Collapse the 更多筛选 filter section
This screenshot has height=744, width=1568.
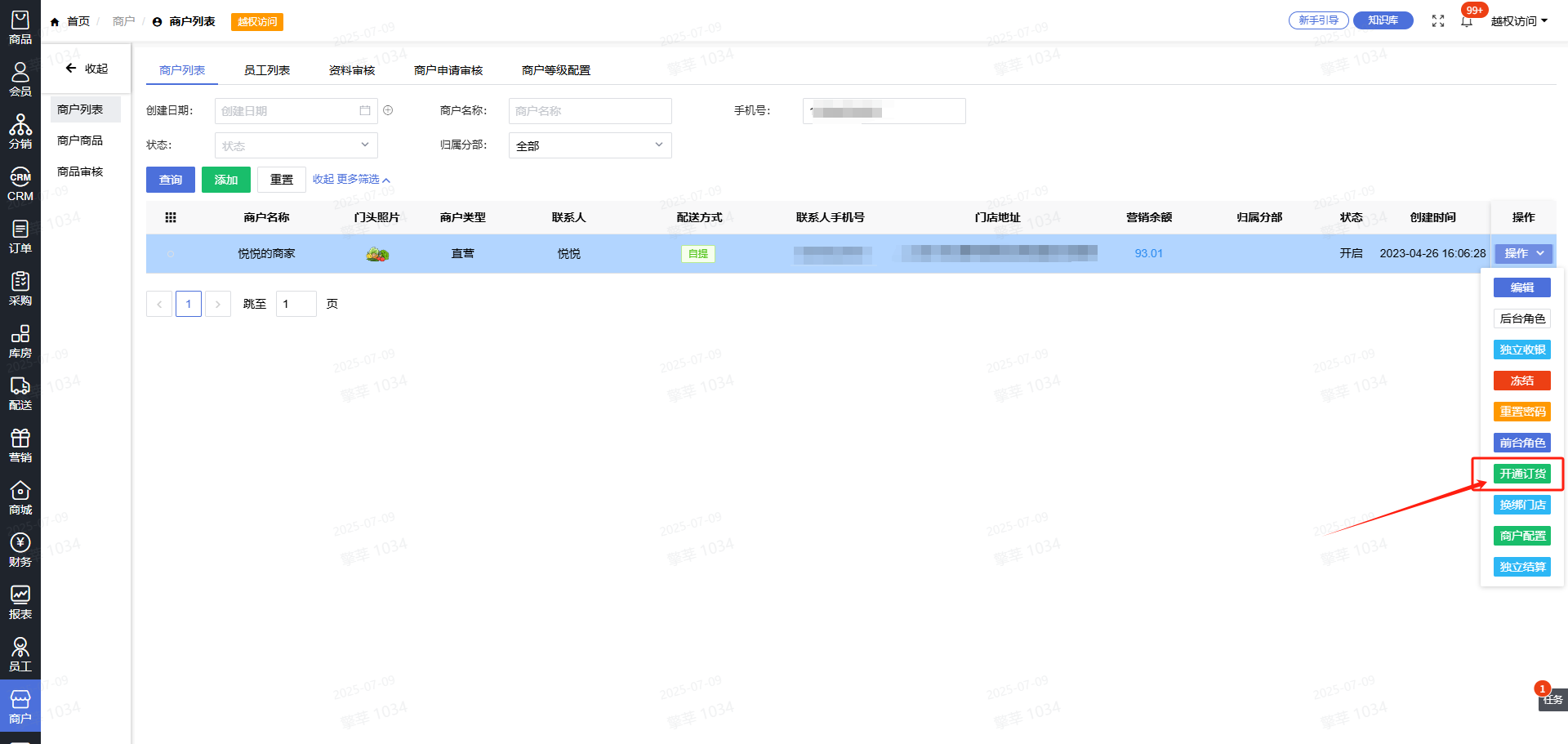click(x=351, y=180)
